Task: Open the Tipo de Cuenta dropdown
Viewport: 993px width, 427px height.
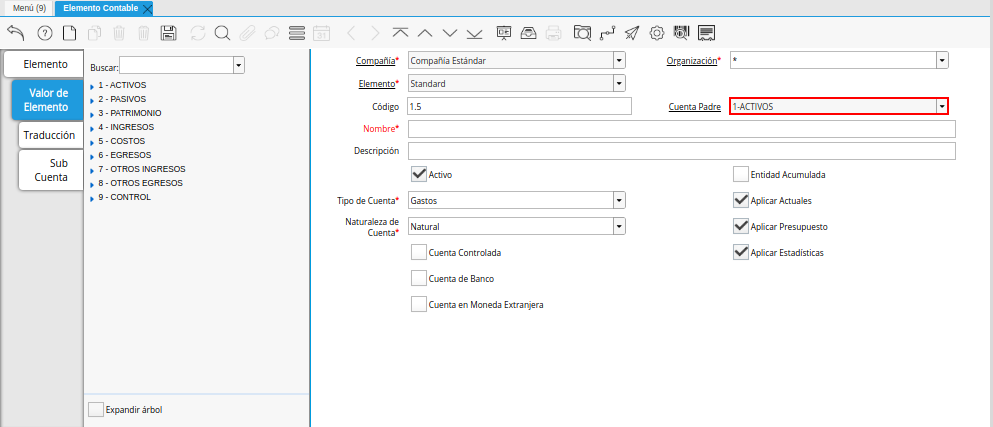Action: [619, 200]
